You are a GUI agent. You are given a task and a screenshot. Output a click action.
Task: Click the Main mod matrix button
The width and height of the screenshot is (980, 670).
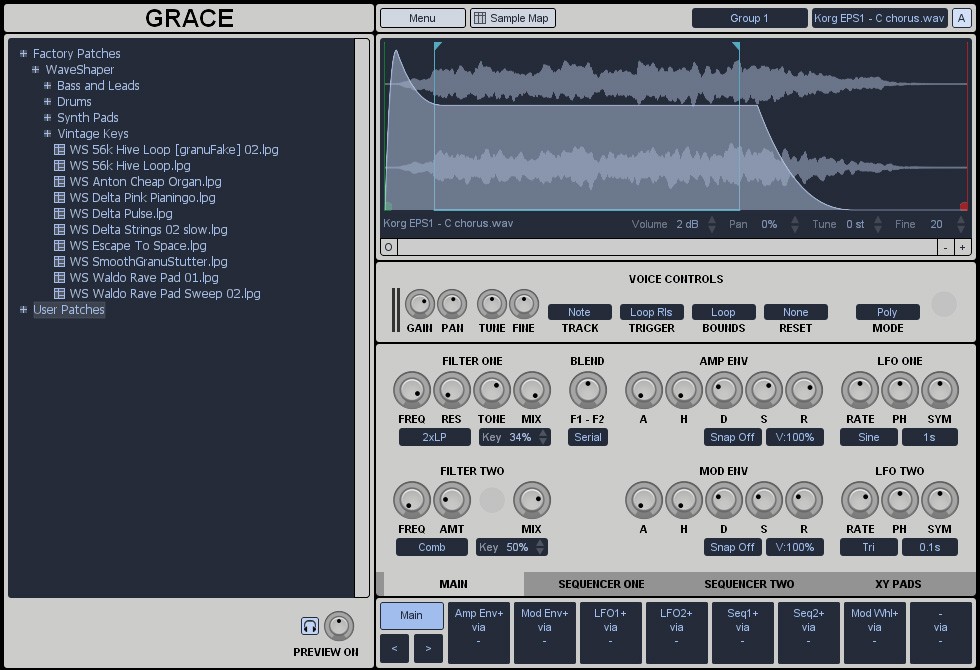tap(411, 615)
